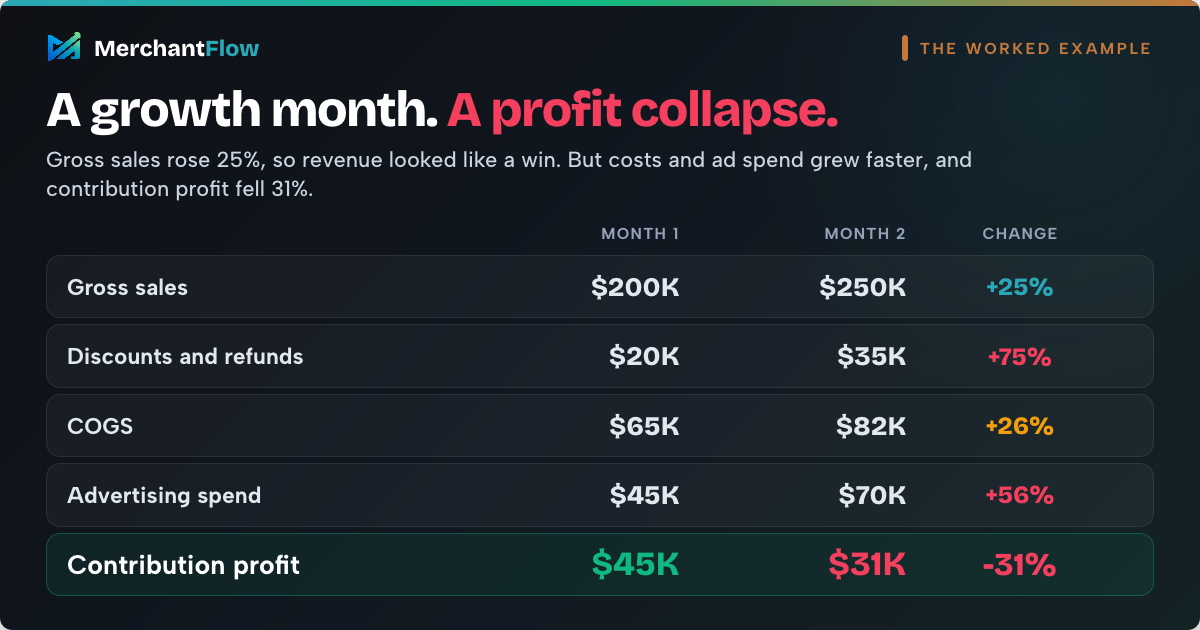Click the MerchantFlow logo icon
Image resolution: width=1200 pixels, height=630 pixels.
[64, 47]
